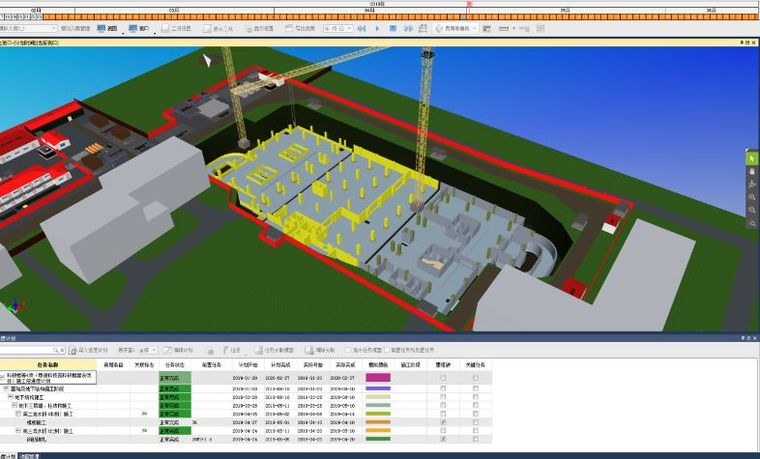Click the icon just right of the globe dropdown
The image size is (760, 459).
pyautogui.click(x=487, y=29)
